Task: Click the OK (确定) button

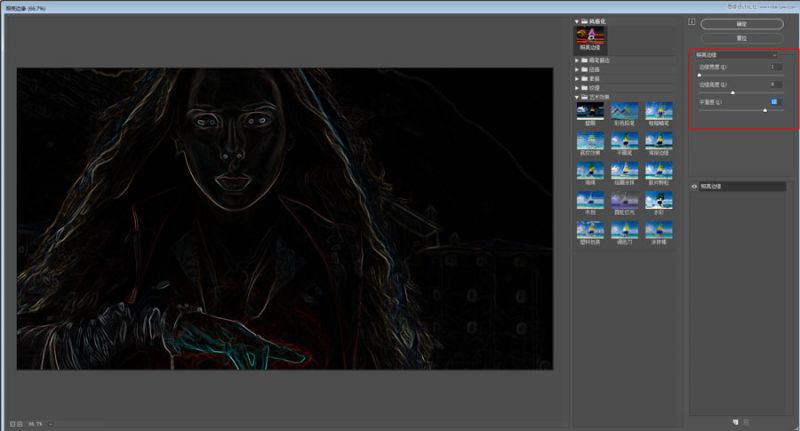Action: click(741, 23)
